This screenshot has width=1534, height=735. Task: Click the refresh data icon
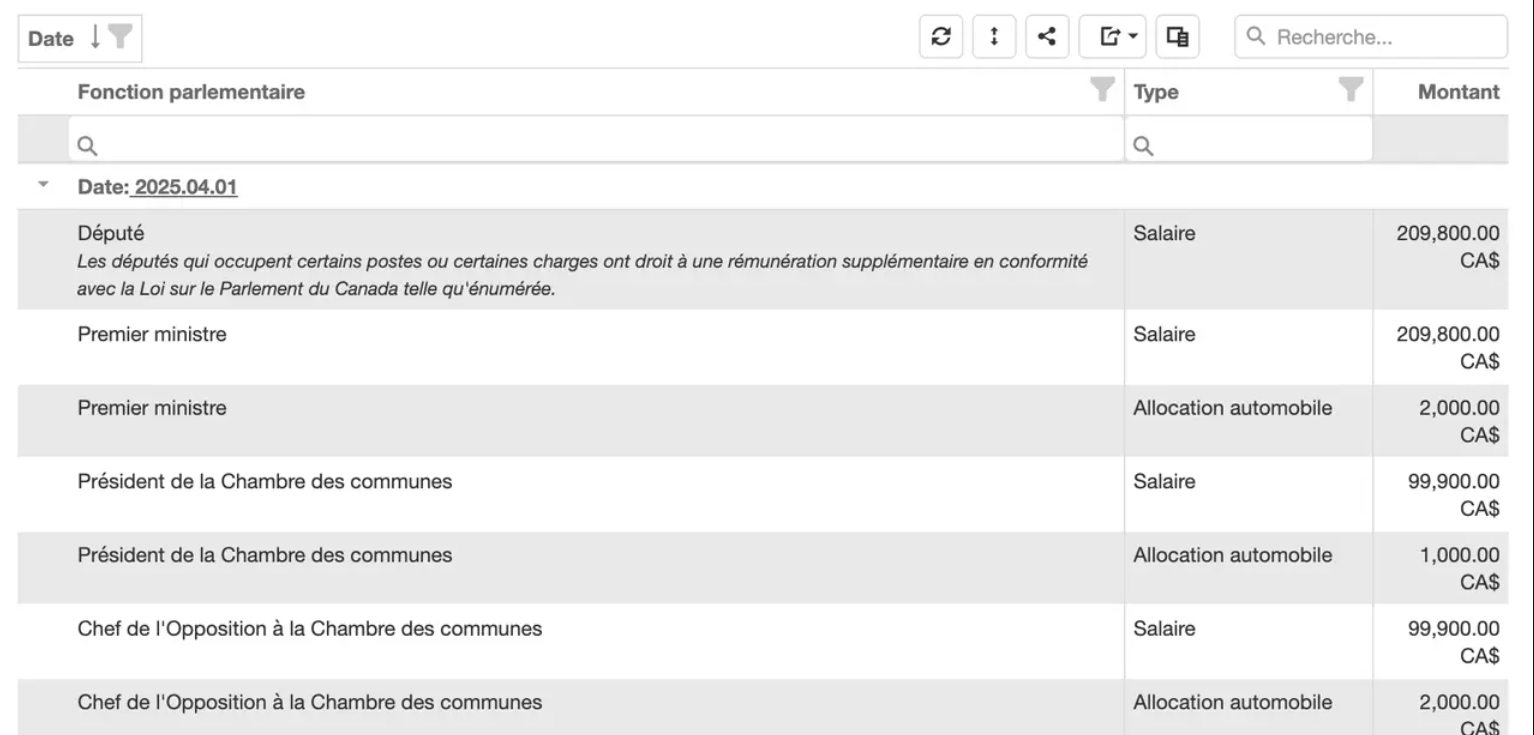[x=940, y=37]
